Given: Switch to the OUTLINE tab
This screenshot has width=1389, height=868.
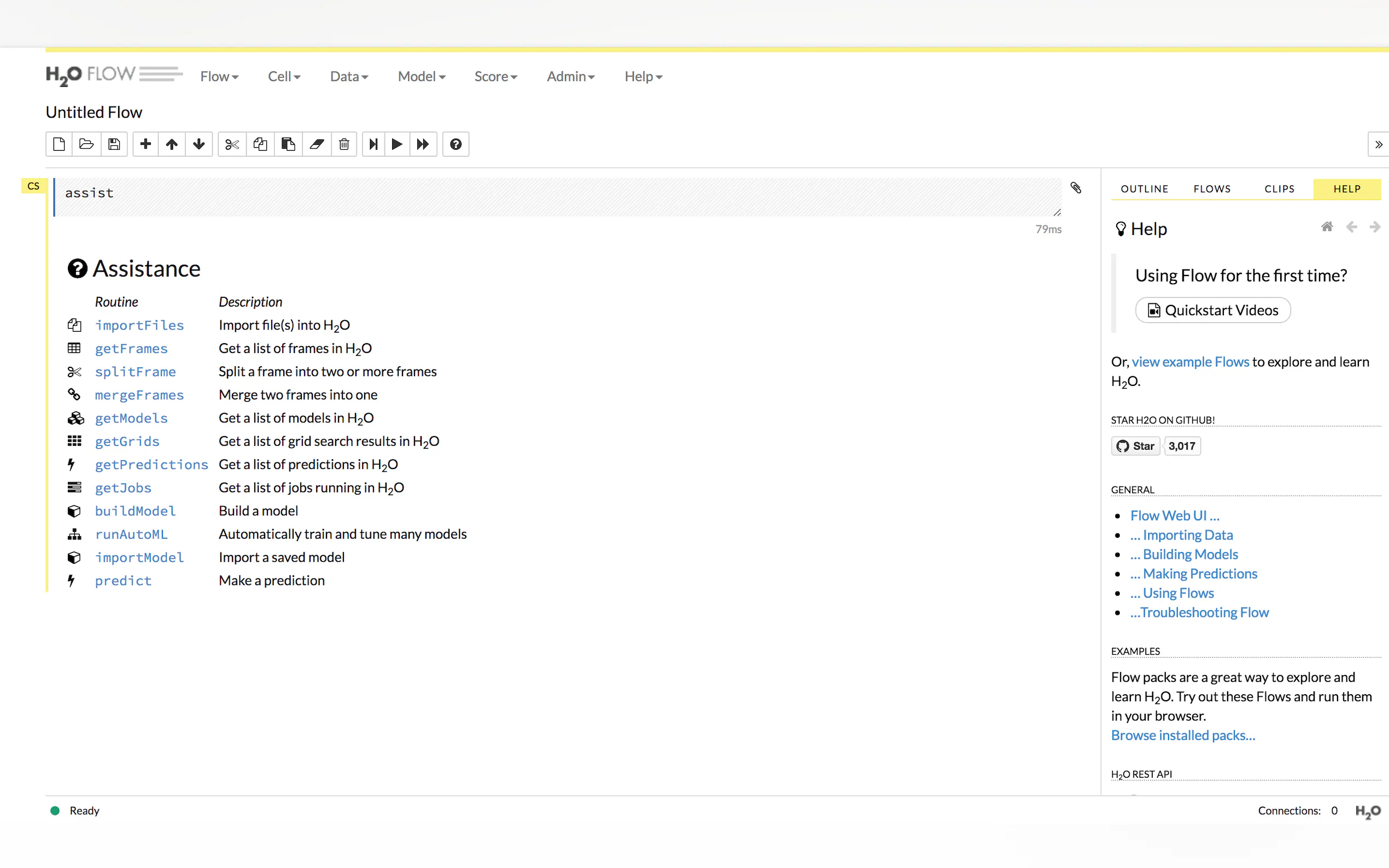Looking at the screenshot, I should point(1144,189).
